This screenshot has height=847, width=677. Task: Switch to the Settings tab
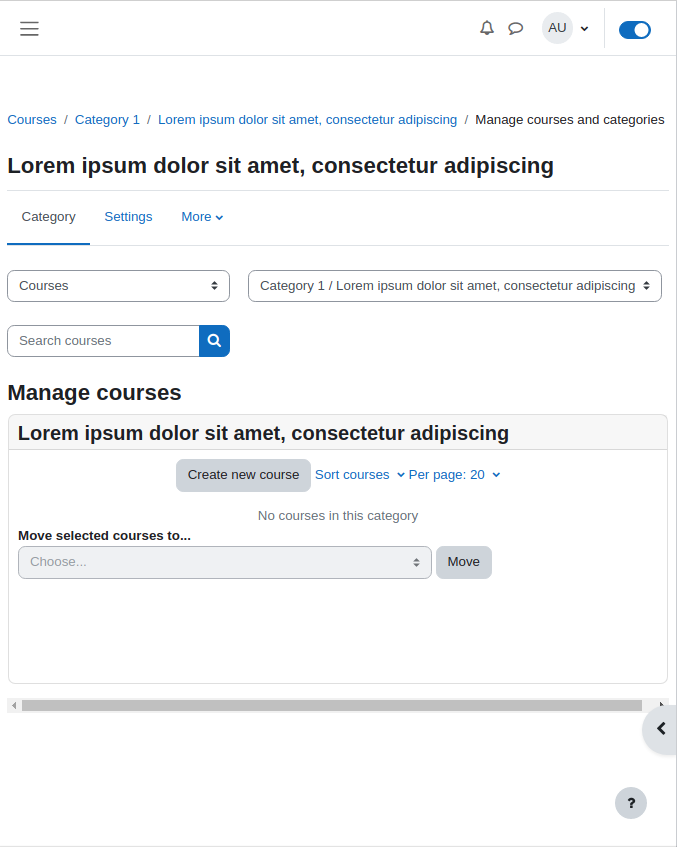point(128,217)
